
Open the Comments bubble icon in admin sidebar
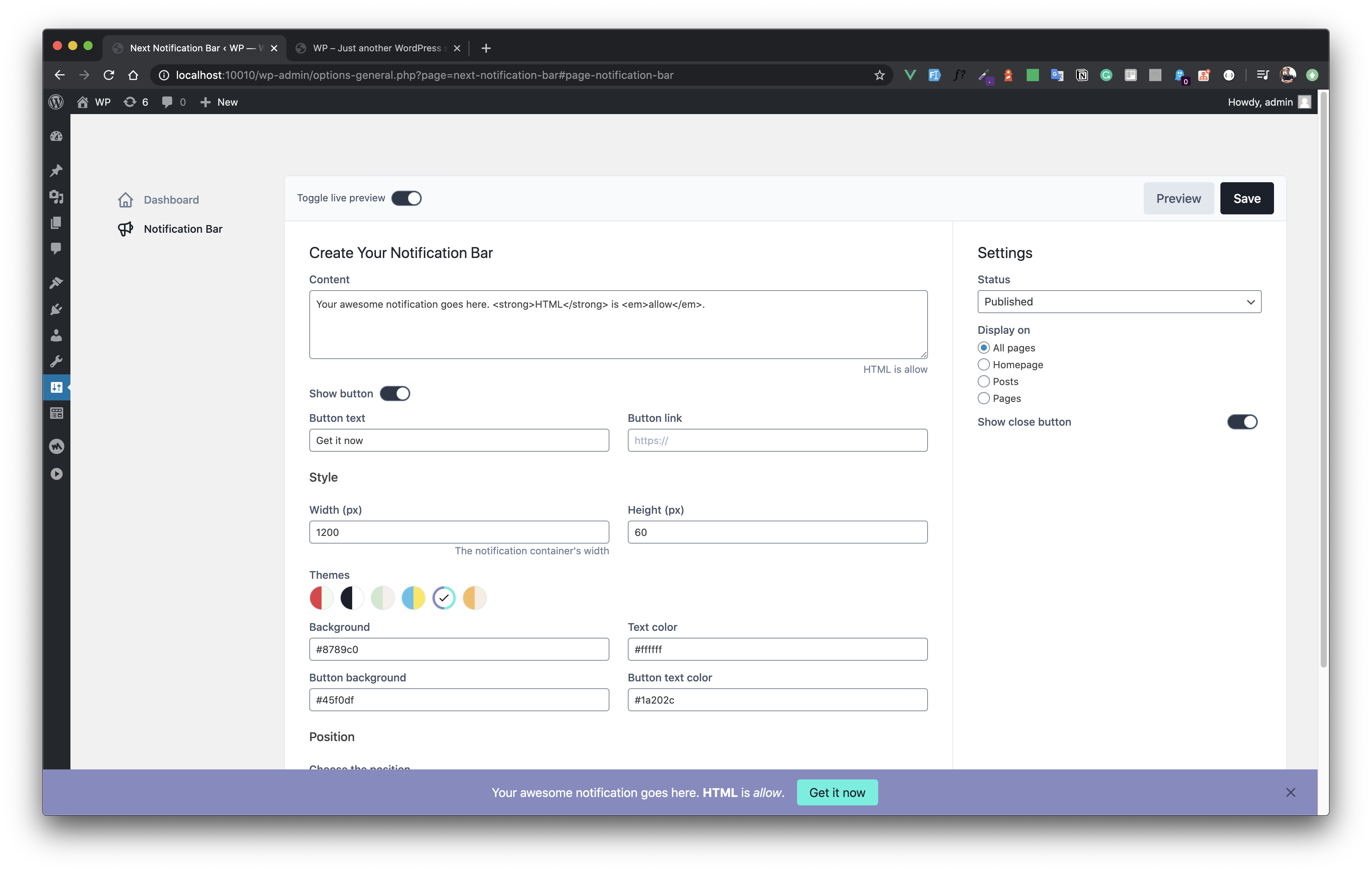[x=56, y=248]
